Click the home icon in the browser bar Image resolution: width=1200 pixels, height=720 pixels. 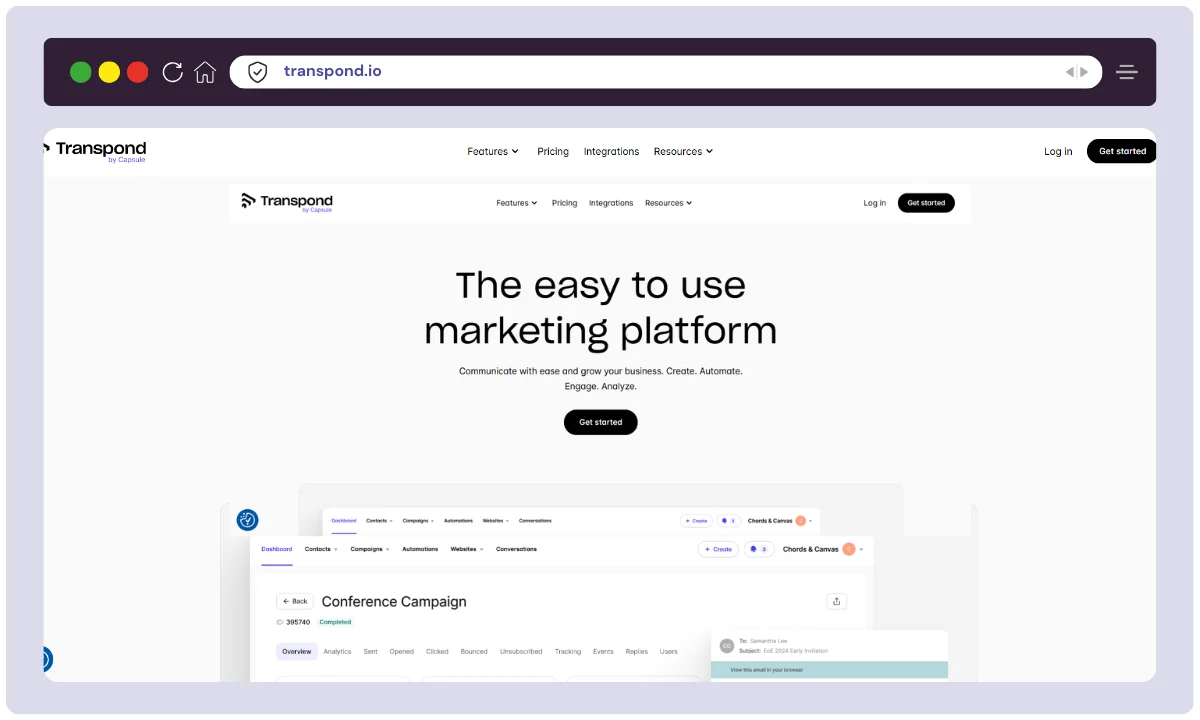(205, 72)
